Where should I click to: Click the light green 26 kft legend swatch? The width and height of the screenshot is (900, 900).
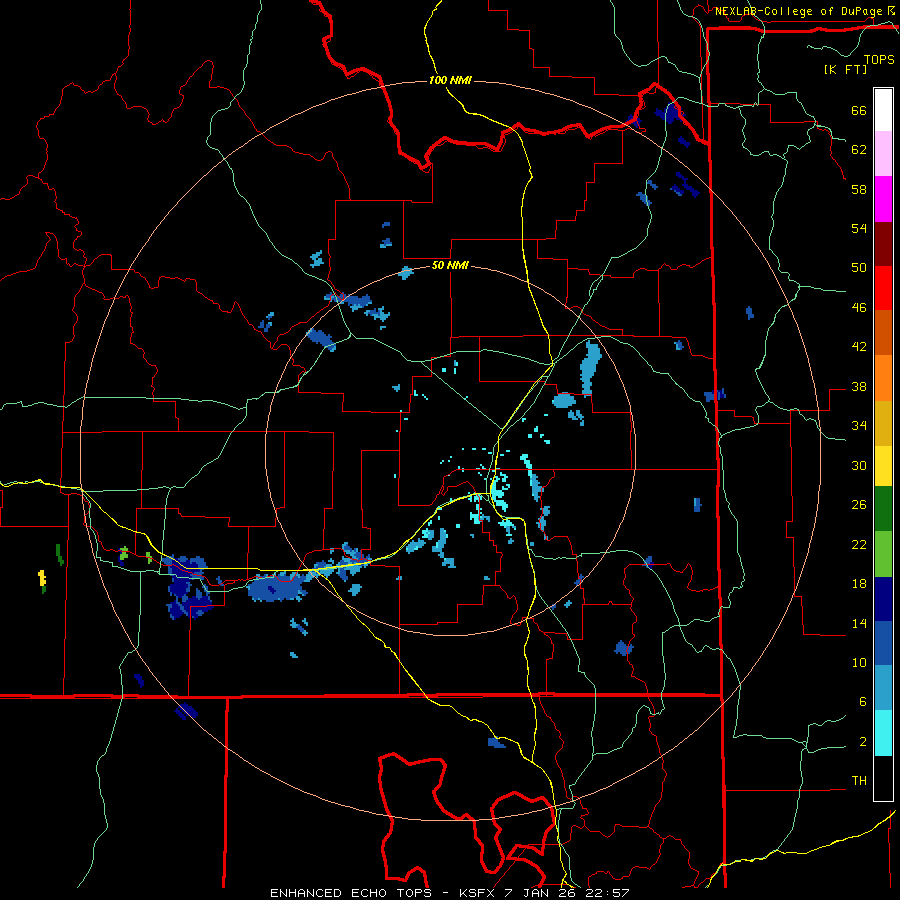tap(883, 554)
